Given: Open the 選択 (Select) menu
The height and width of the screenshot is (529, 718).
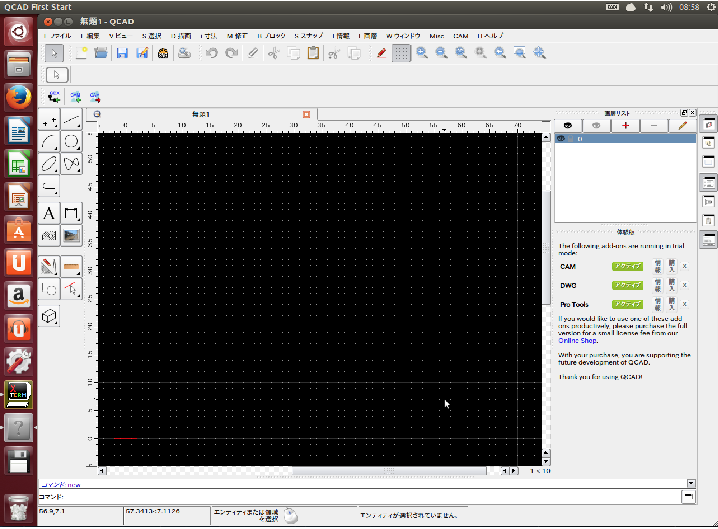Looking at the screenshot, I should point(151,36).
